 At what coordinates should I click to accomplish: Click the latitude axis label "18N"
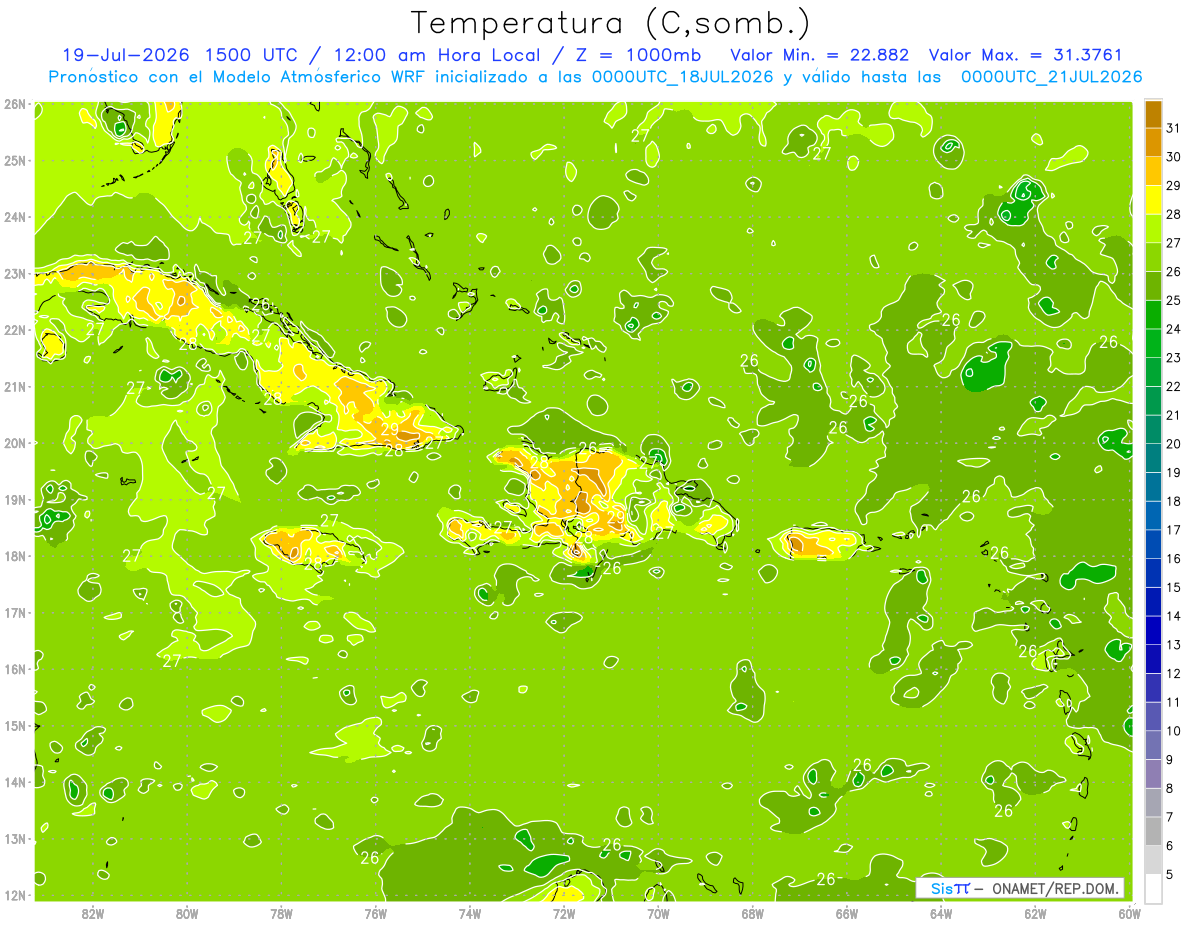(x=14, y=556)
